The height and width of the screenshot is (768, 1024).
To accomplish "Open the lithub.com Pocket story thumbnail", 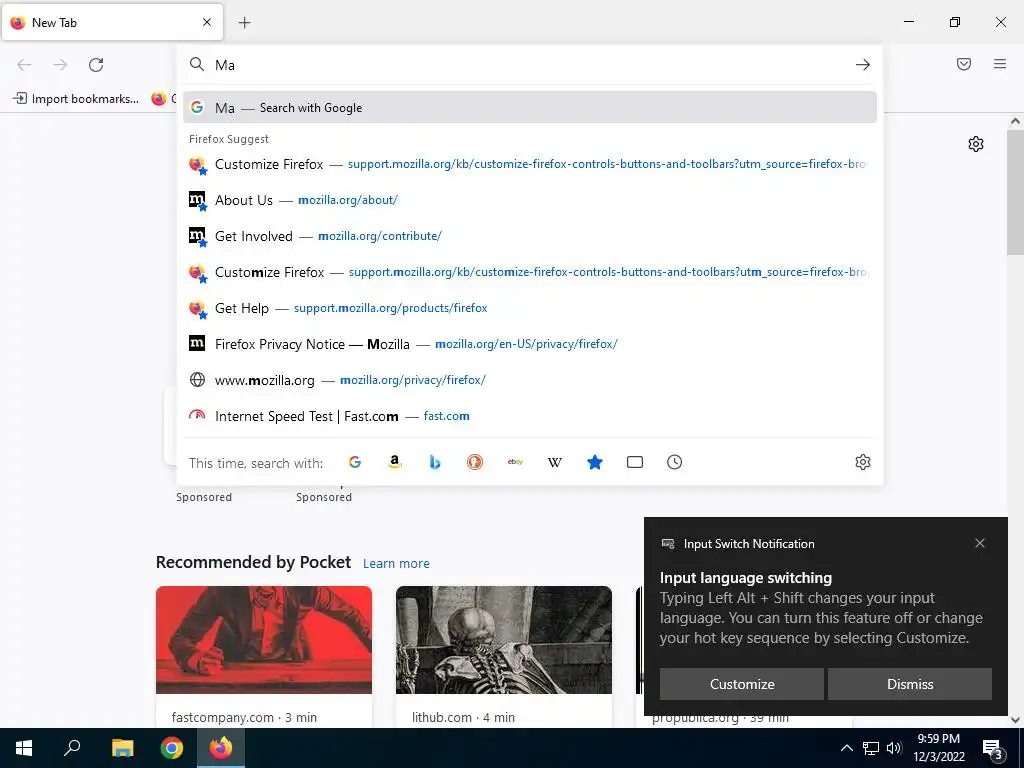I will point(504,640).
